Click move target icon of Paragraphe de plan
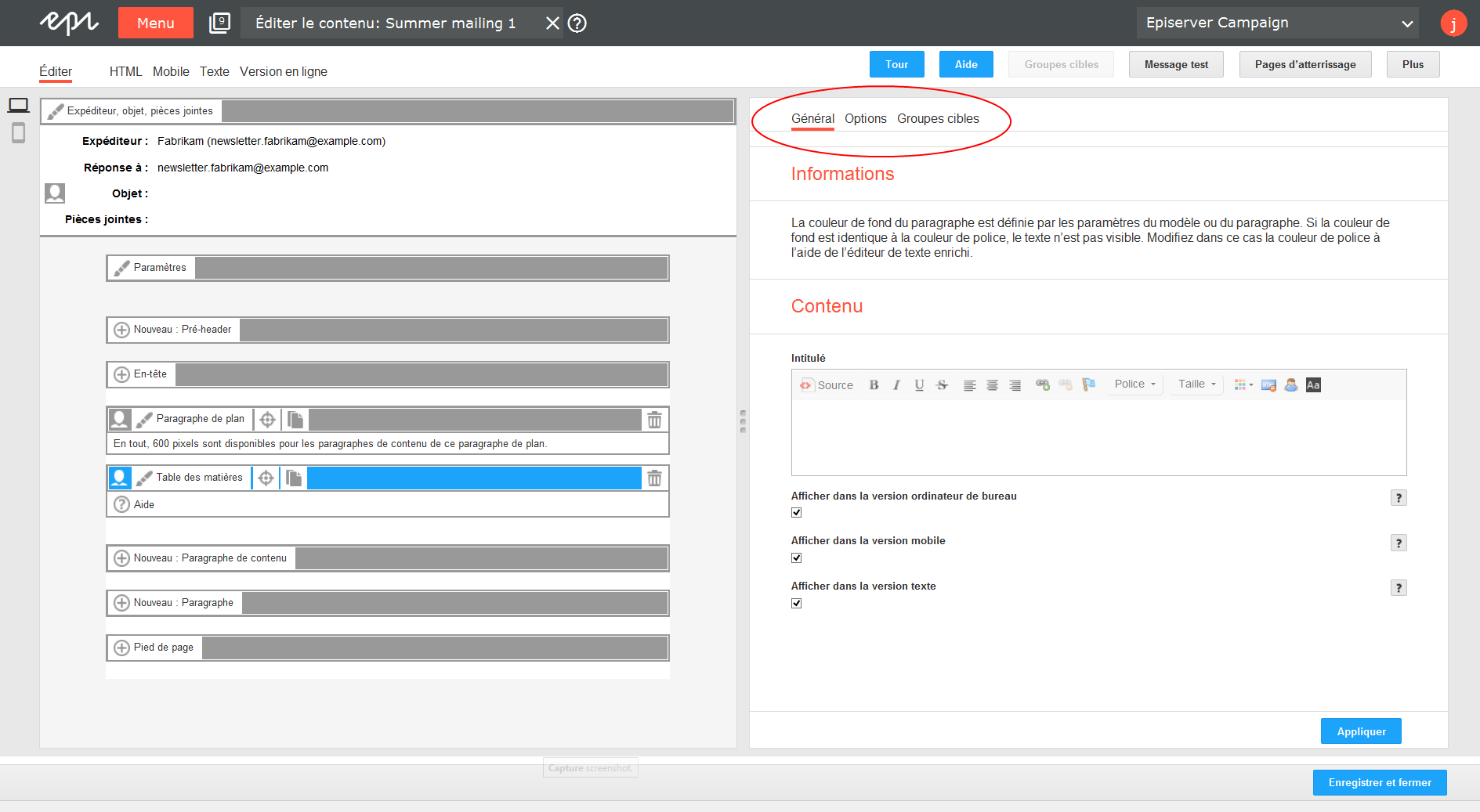The height and width of the screenshot is (812, 1480). 267,420
